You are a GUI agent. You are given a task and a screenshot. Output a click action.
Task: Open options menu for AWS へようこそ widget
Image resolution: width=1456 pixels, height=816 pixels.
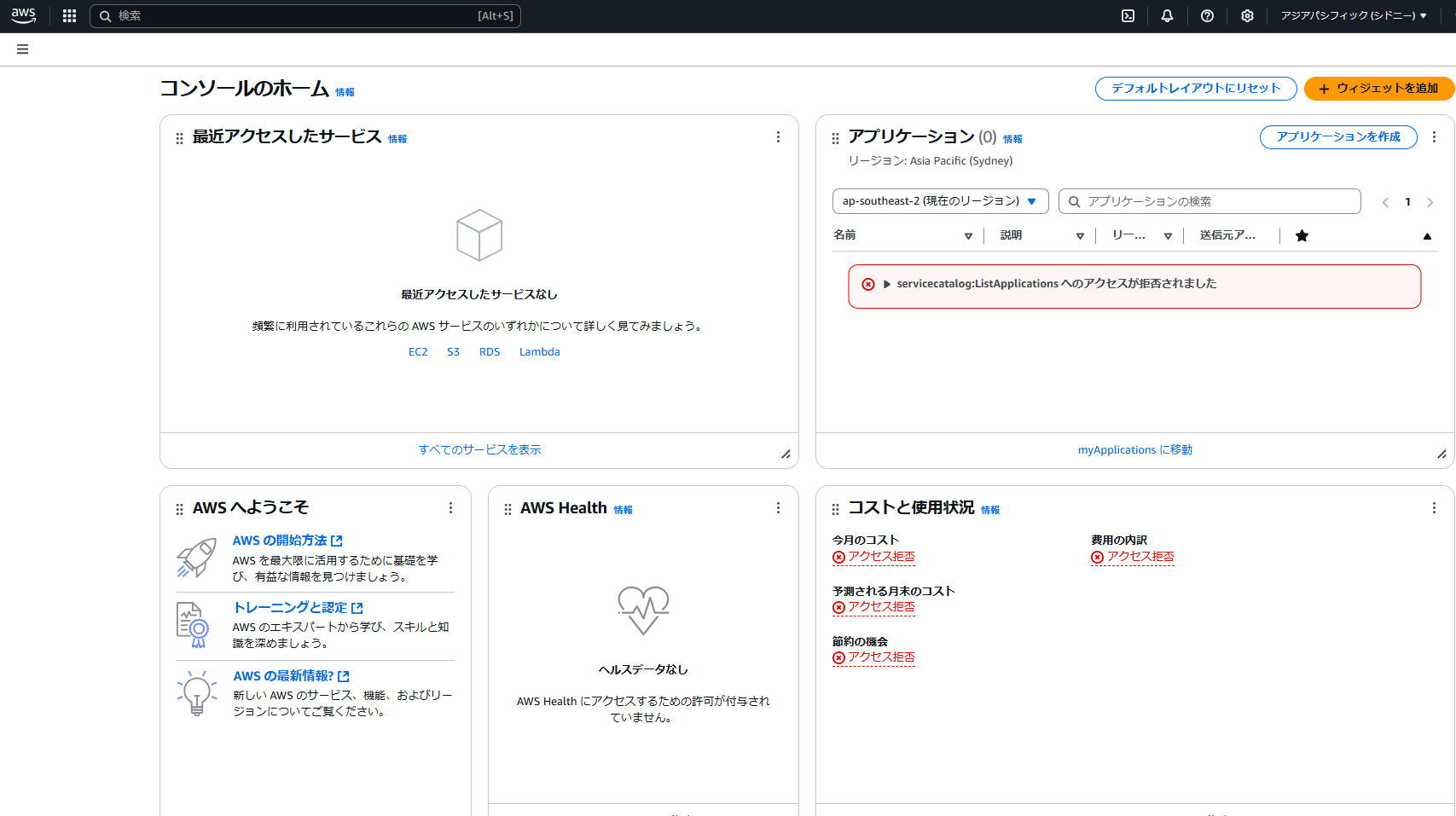(x=450, y=508)
